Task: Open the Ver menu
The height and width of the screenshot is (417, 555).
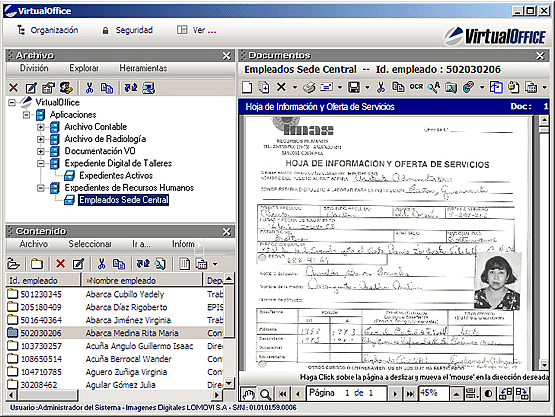Action: click(197, 30)
